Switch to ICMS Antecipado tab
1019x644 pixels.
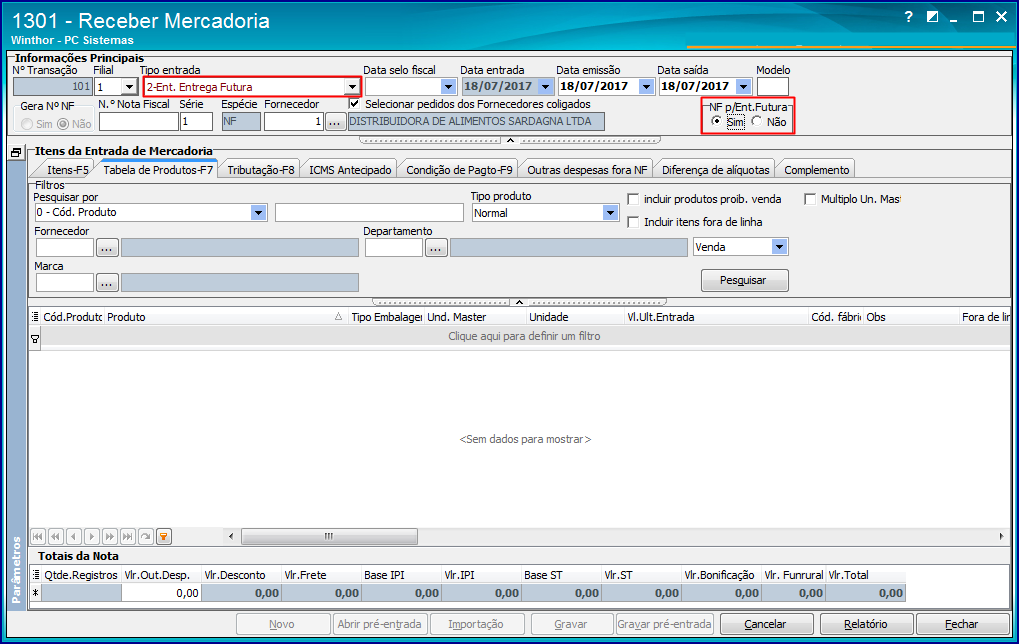pyautogui.click(x=350, y=170)
